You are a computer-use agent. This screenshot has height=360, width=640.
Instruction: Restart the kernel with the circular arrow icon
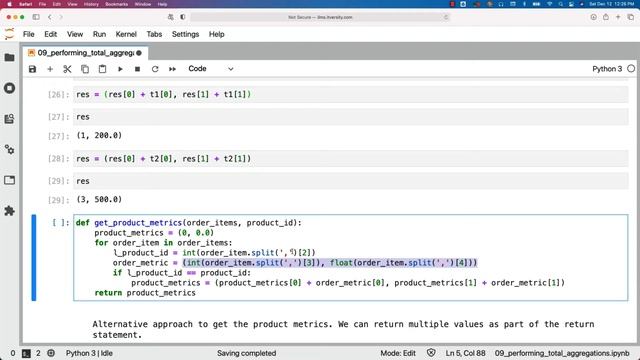click(155, 69)
